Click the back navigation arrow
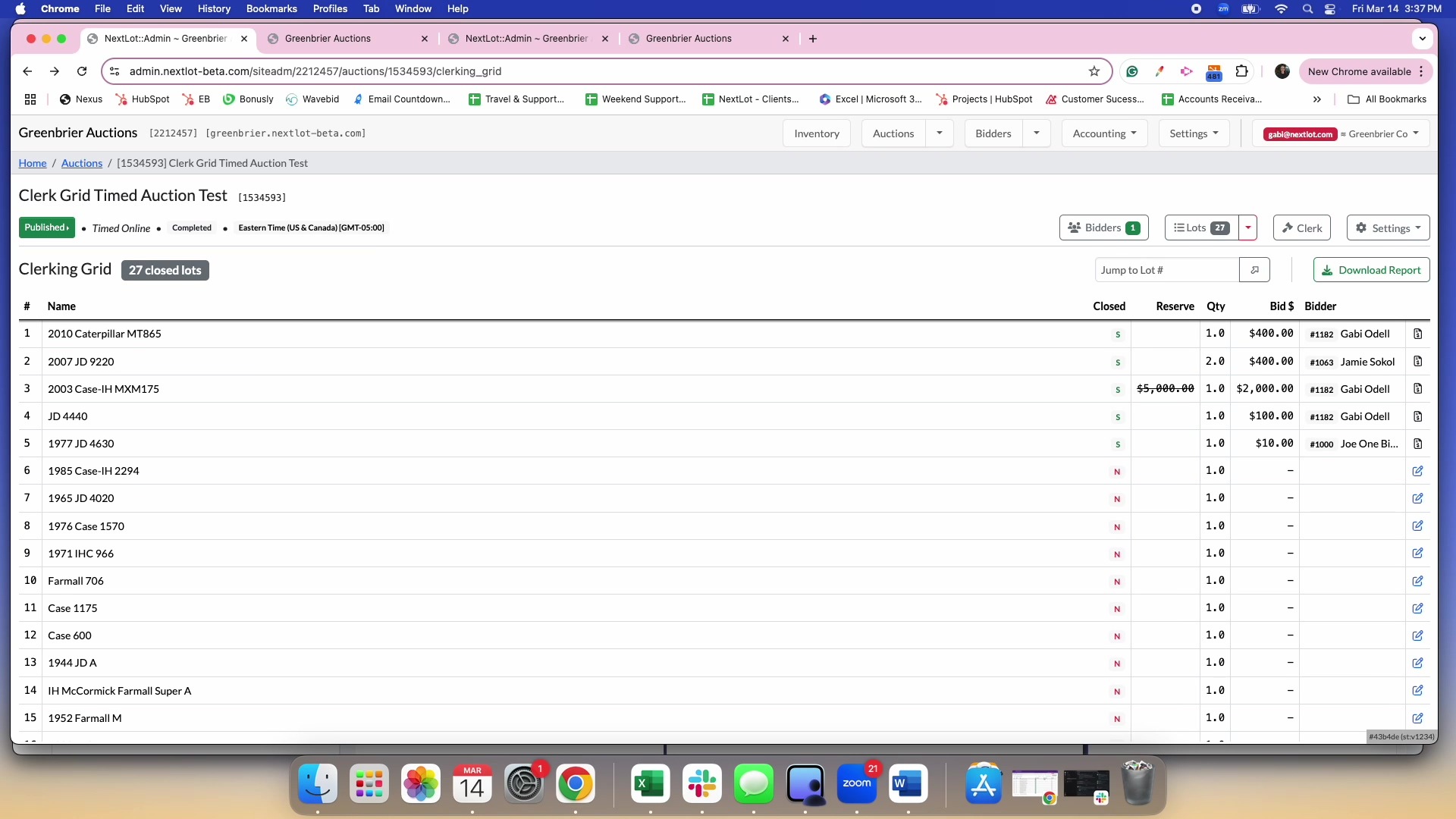 [x=27, y=71]
